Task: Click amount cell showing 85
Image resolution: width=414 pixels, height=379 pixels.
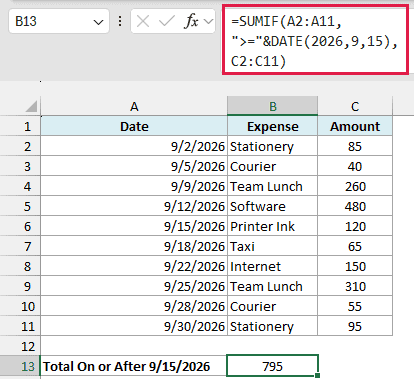Action: pos(355,146)
